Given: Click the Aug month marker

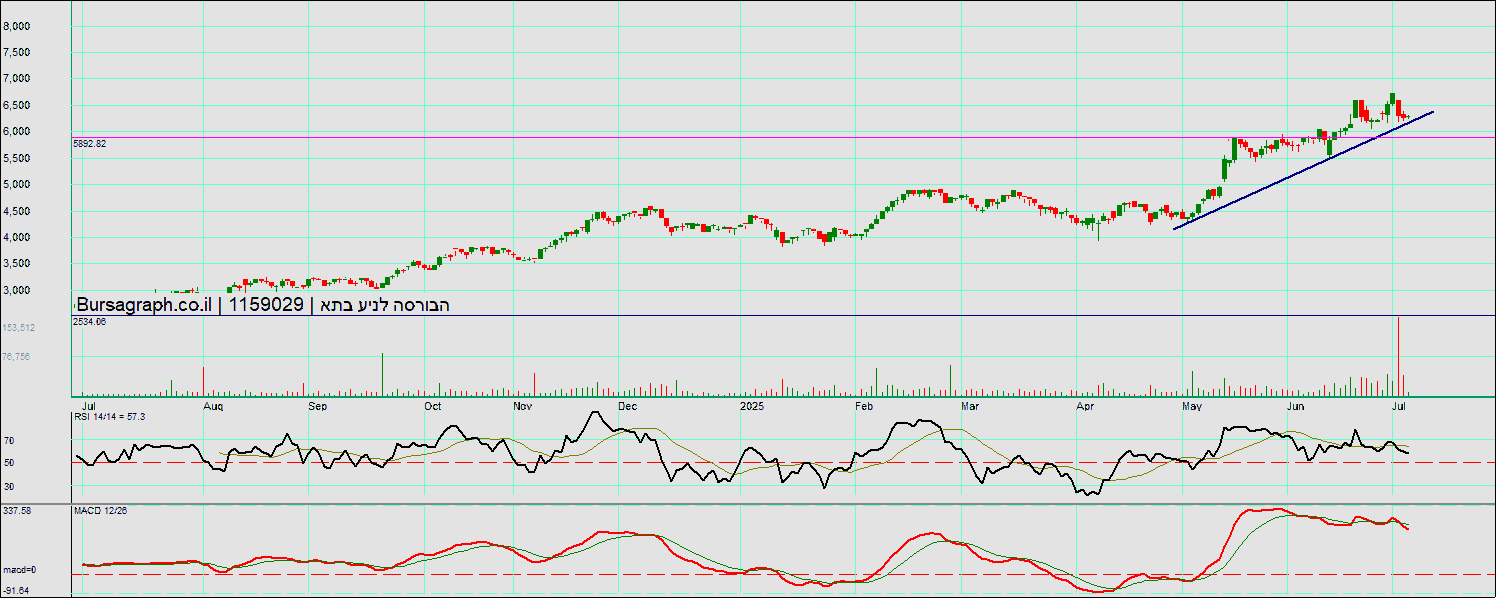Looking at the screenshot, I should coord(213,407).
